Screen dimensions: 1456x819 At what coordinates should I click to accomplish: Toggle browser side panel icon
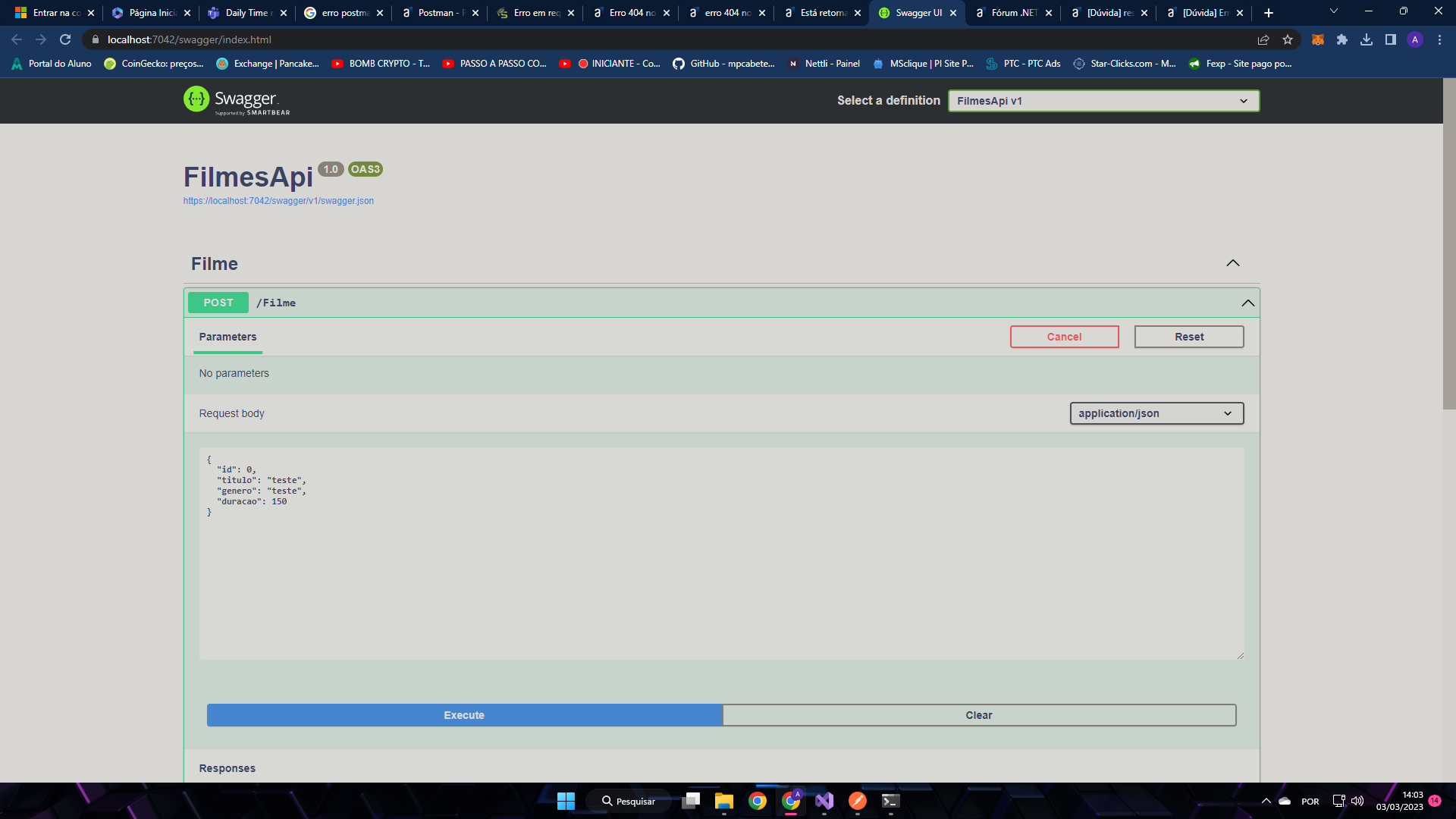(x=1391, y=39)
